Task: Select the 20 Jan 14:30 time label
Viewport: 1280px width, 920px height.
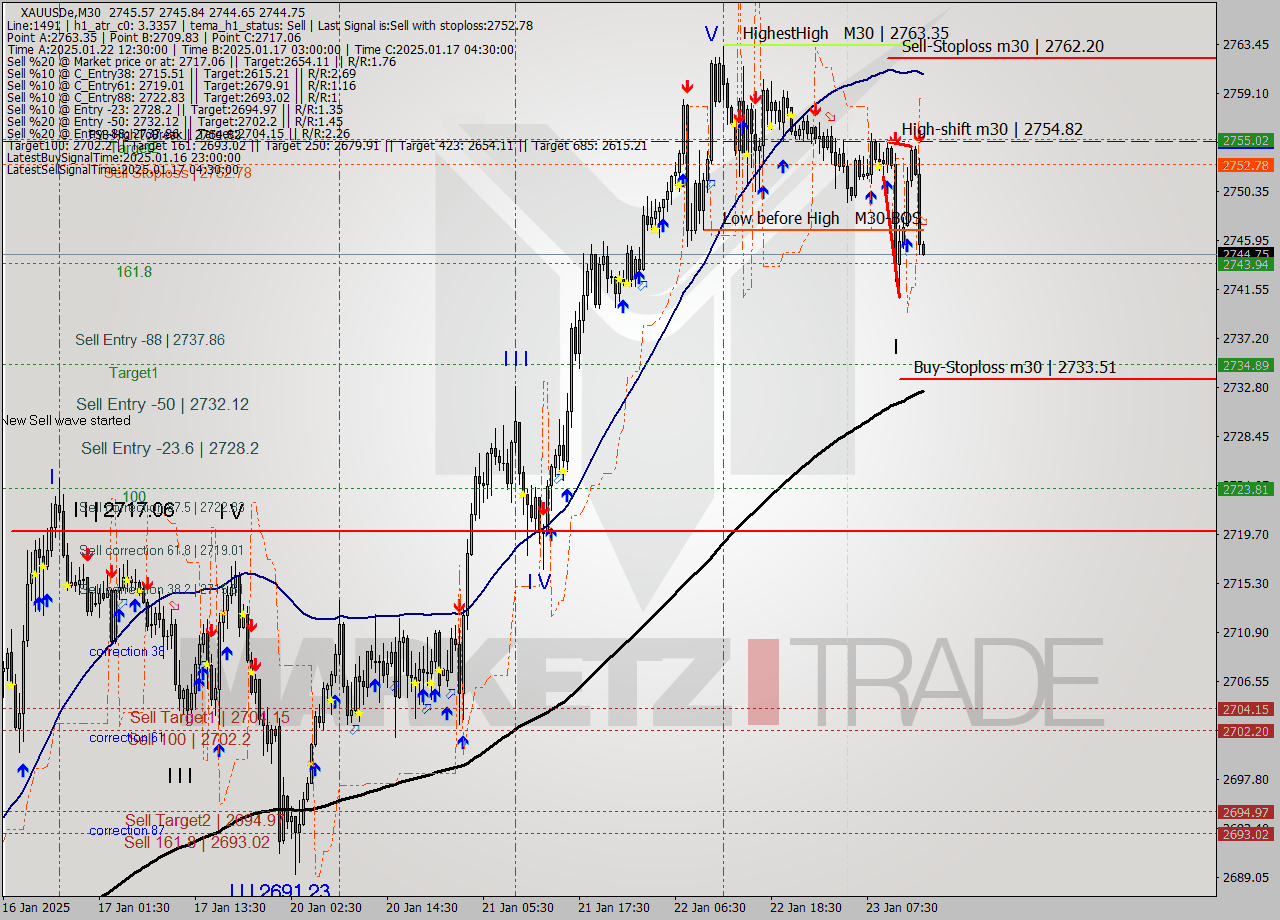Action: tap(421, 908)
